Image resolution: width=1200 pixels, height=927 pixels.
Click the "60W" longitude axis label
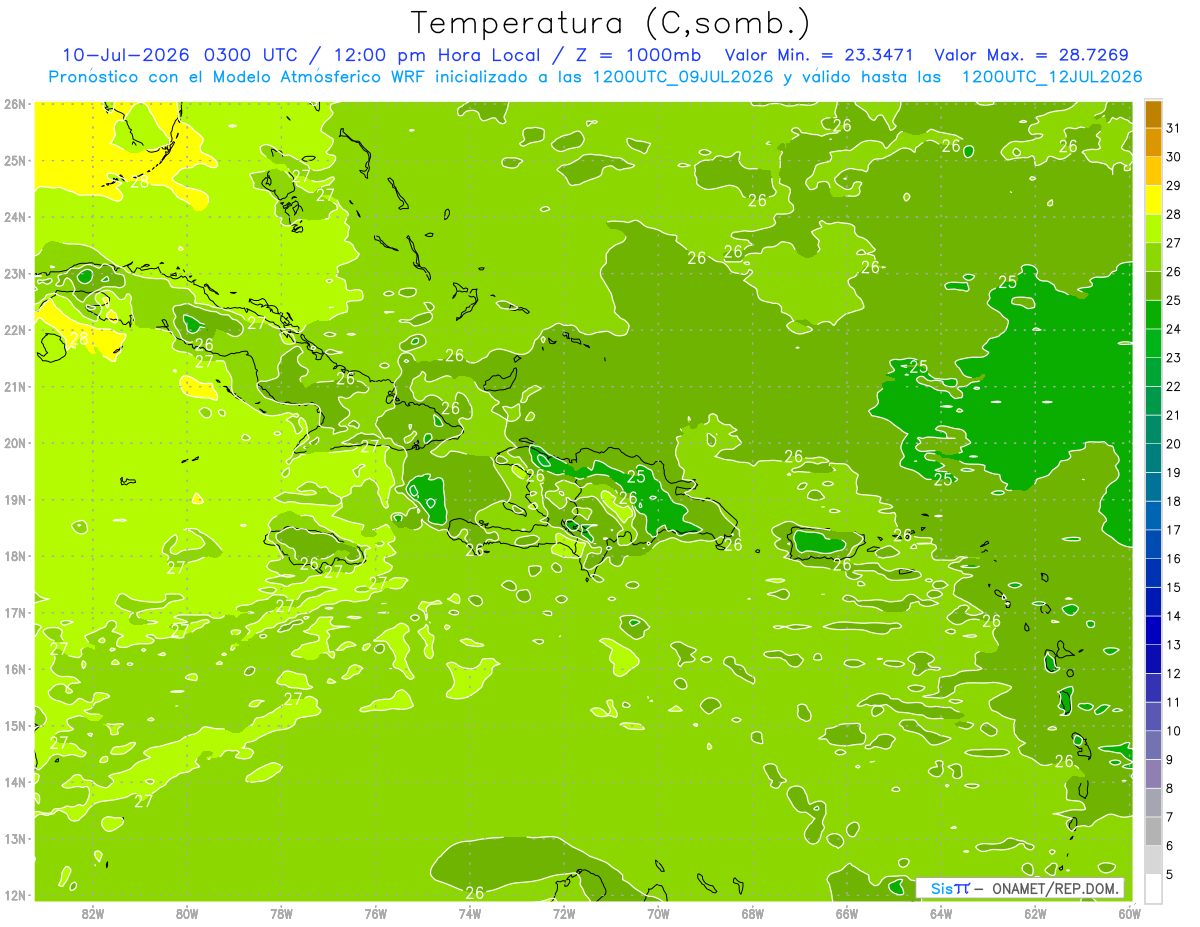click(1129, 913)
